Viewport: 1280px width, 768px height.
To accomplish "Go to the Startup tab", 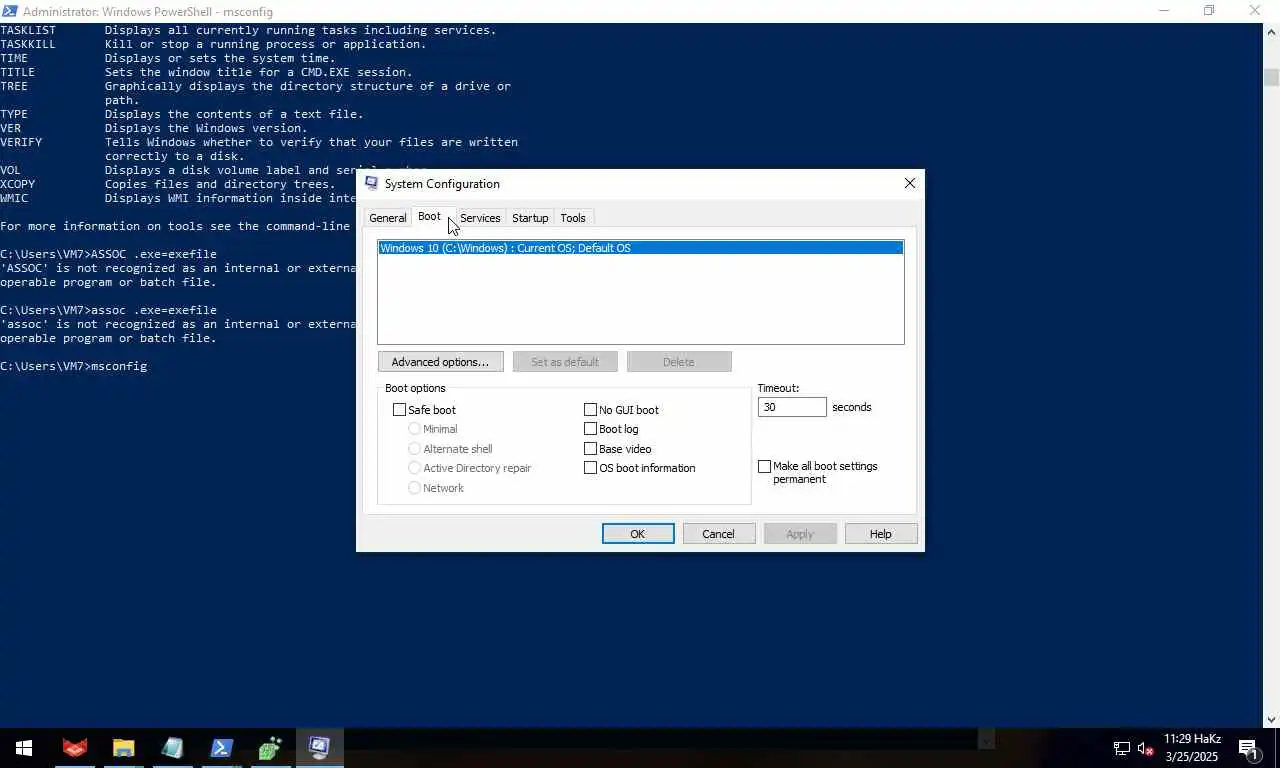I will click(530, 218).
